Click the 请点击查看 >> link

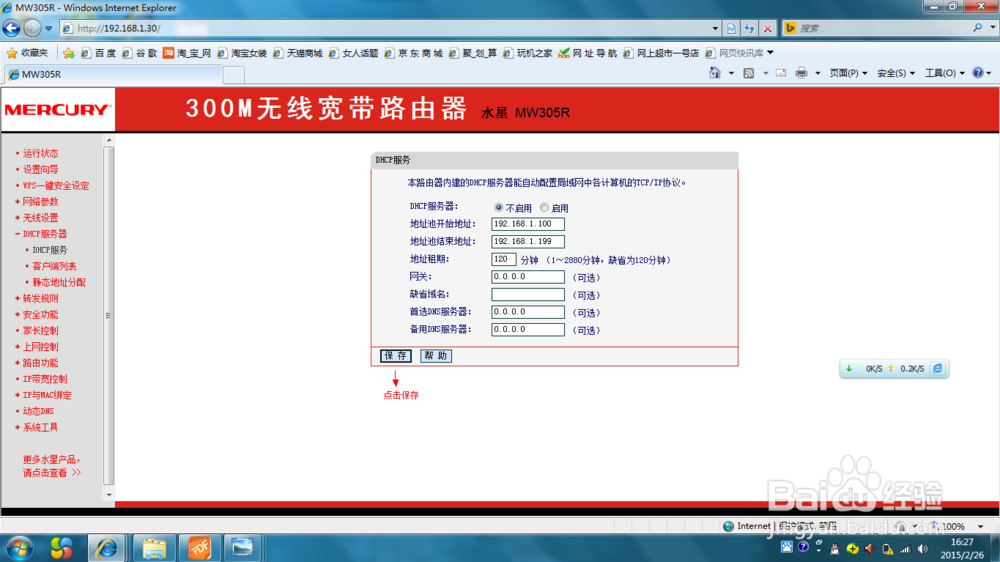(x=52, y=473)
